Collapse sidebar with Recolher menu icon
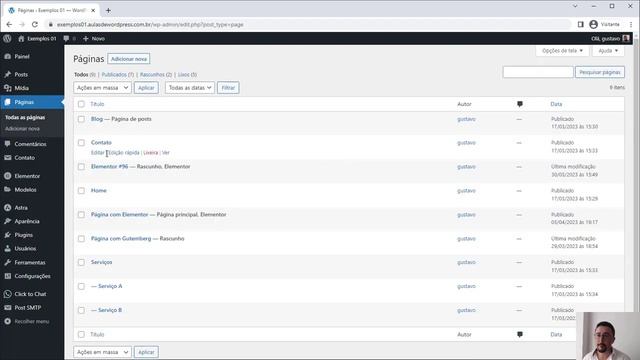 (8, 321)
